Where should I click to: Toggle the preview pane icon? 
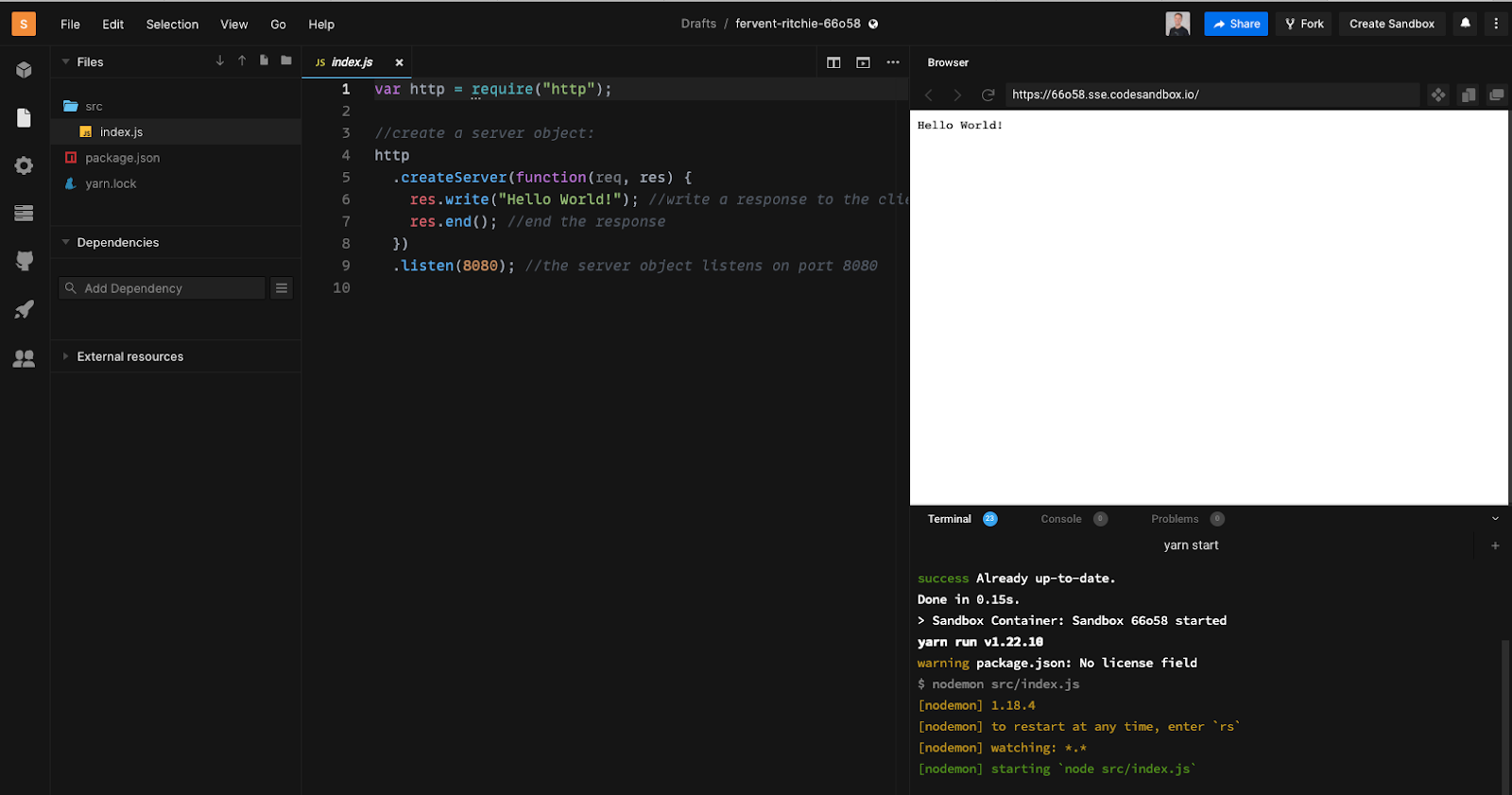[863, 62]
